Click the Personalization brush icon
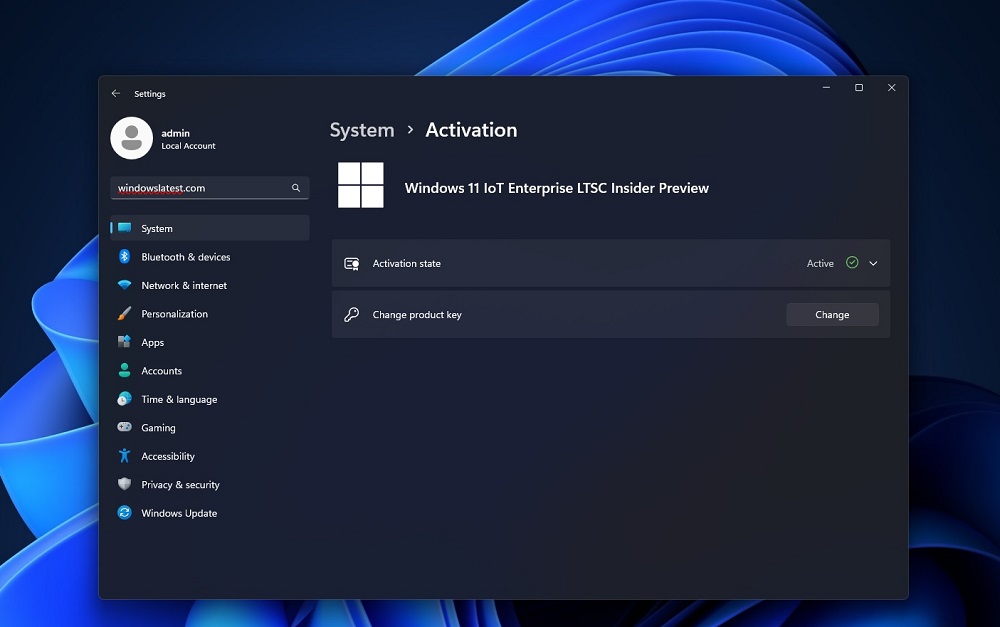The width and height of the screenshot is (1000, 627). [123, 314]
